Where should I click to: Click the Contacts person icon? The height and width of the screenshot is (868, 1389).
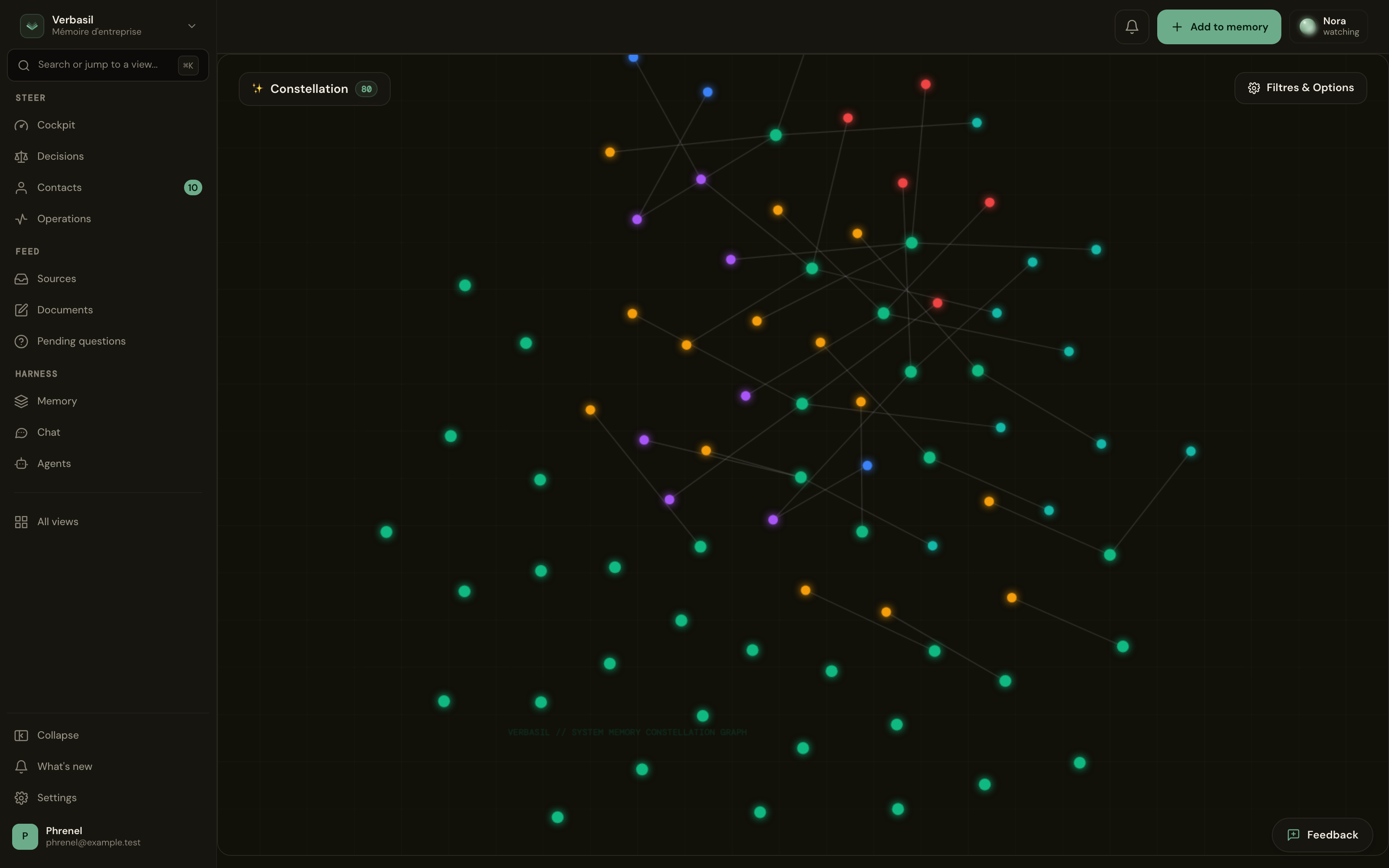point(21,188)
